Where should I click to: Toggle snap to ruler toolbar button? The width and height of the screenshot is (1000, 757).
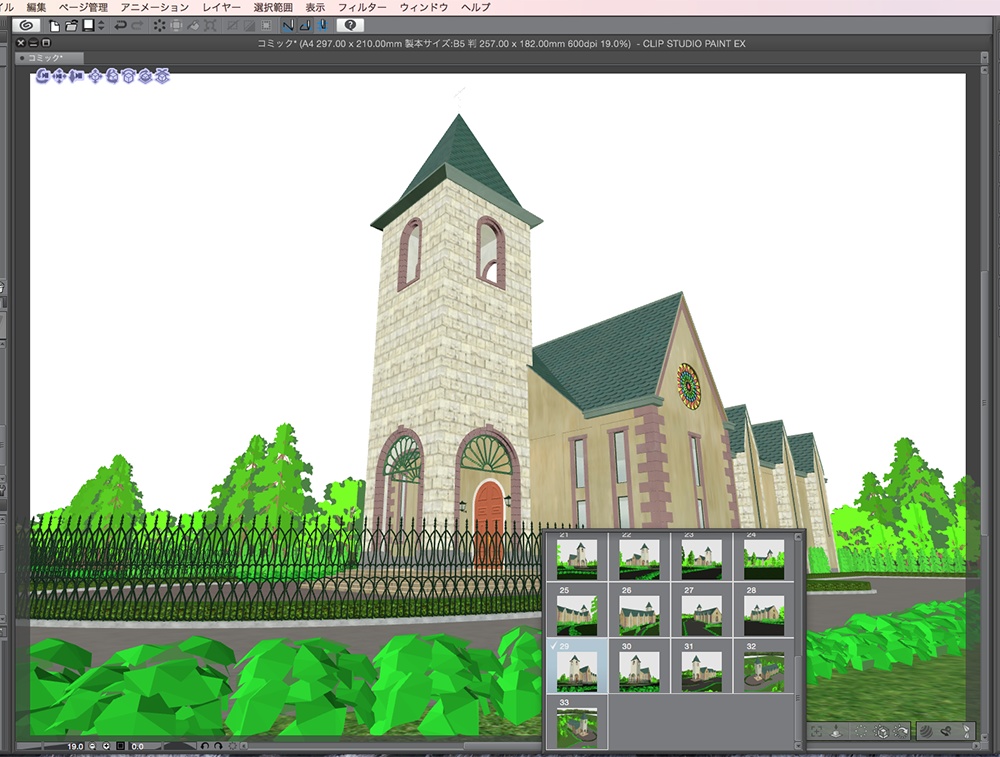[288, 25]
